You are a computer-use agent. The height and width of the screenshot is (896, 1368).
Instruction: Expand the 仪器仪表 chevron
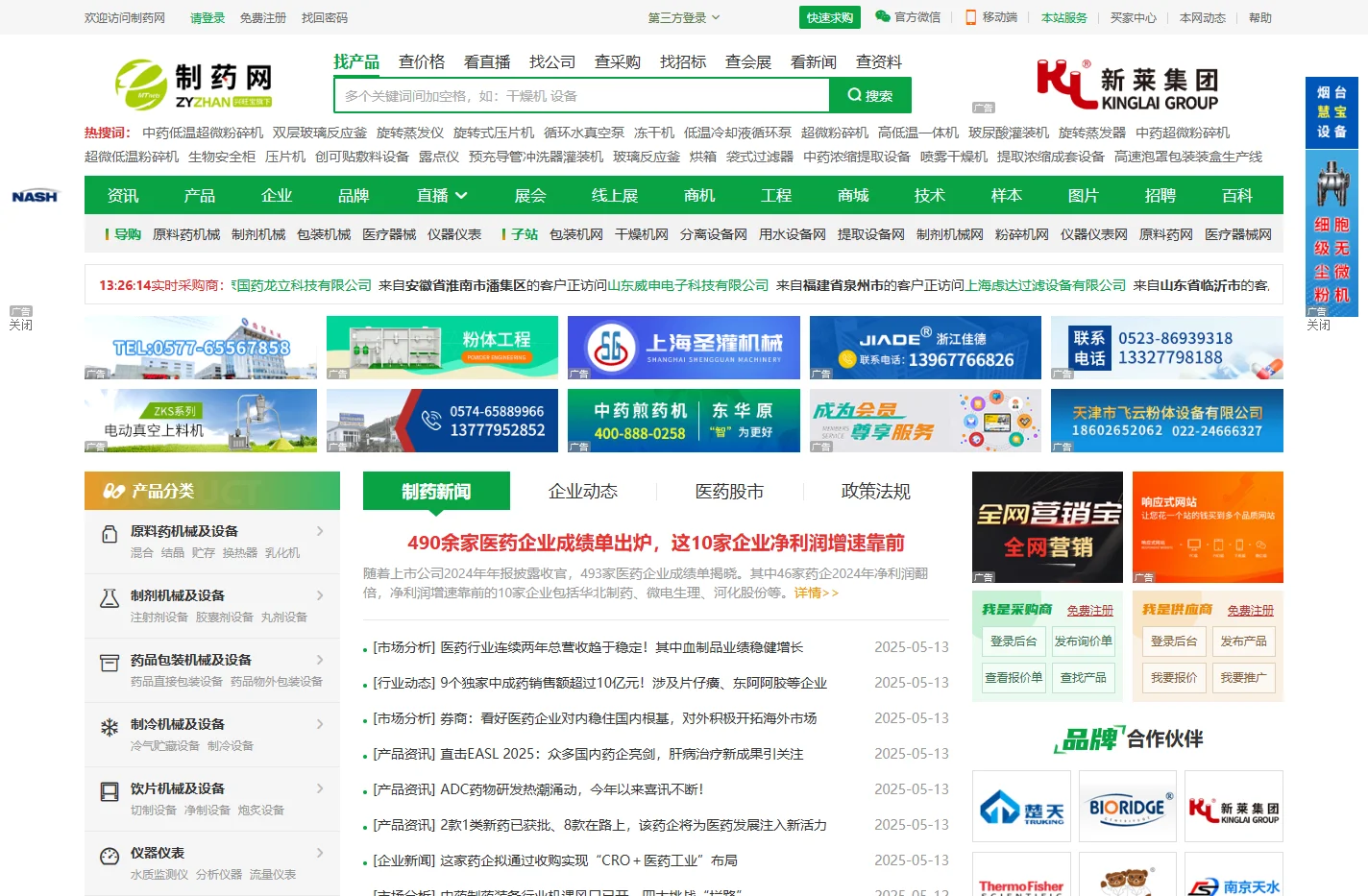[x=320, y=853]
